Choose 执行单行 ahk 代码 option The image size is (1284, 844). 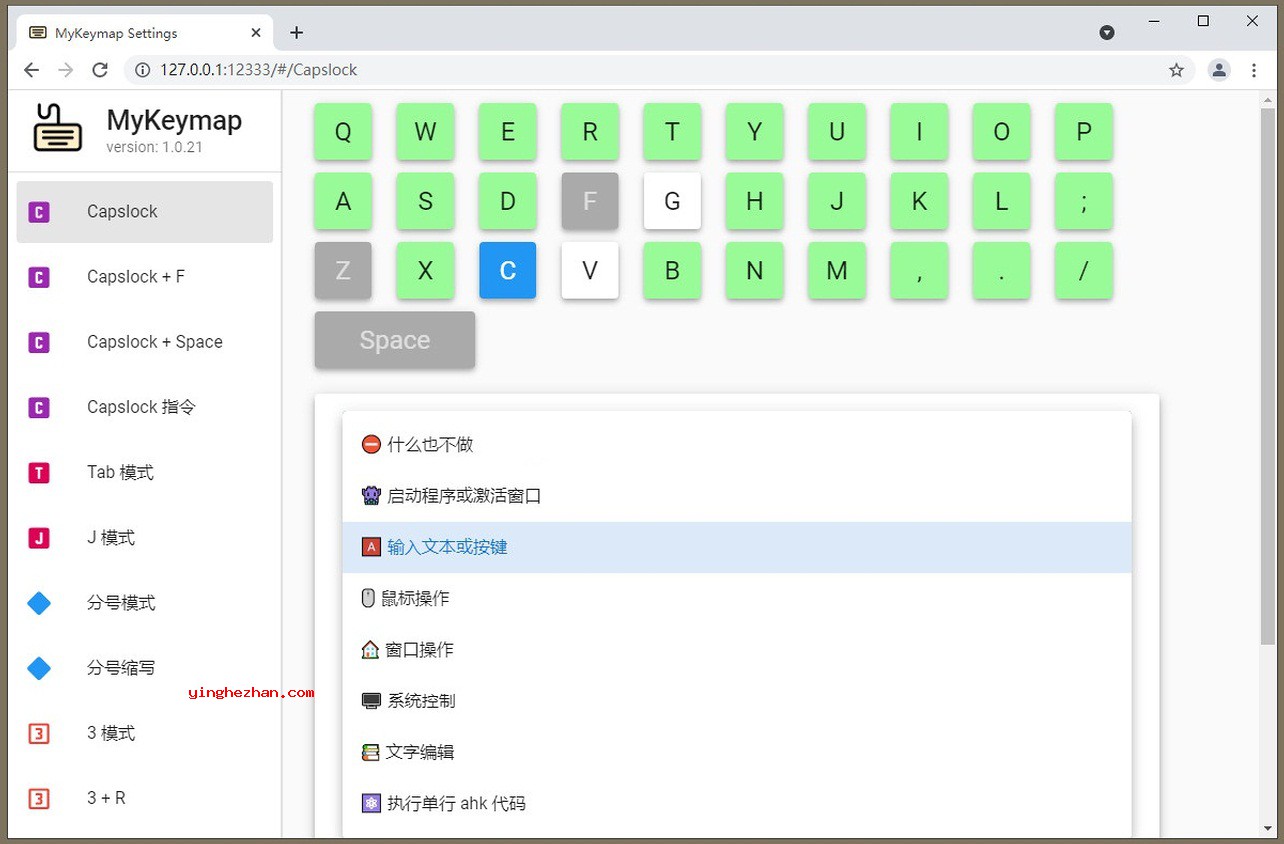(737, 803)
